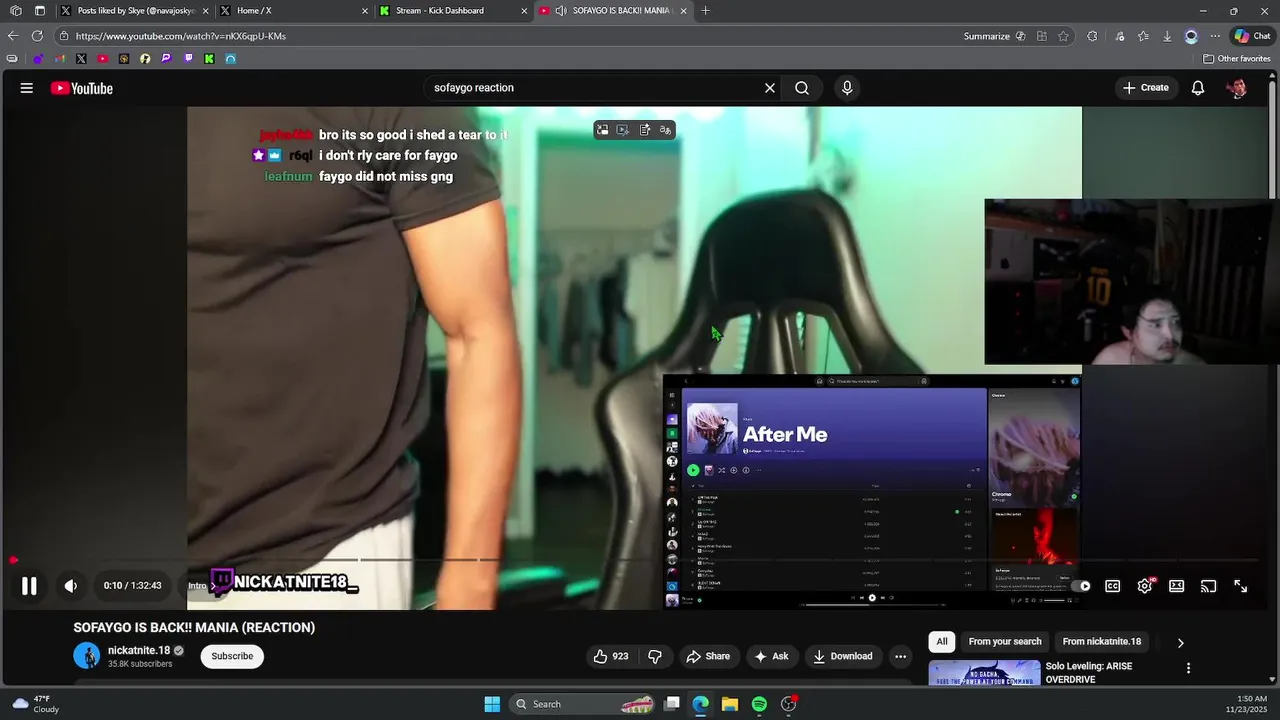
Task: Download the video
Action: tap(843, 656)
